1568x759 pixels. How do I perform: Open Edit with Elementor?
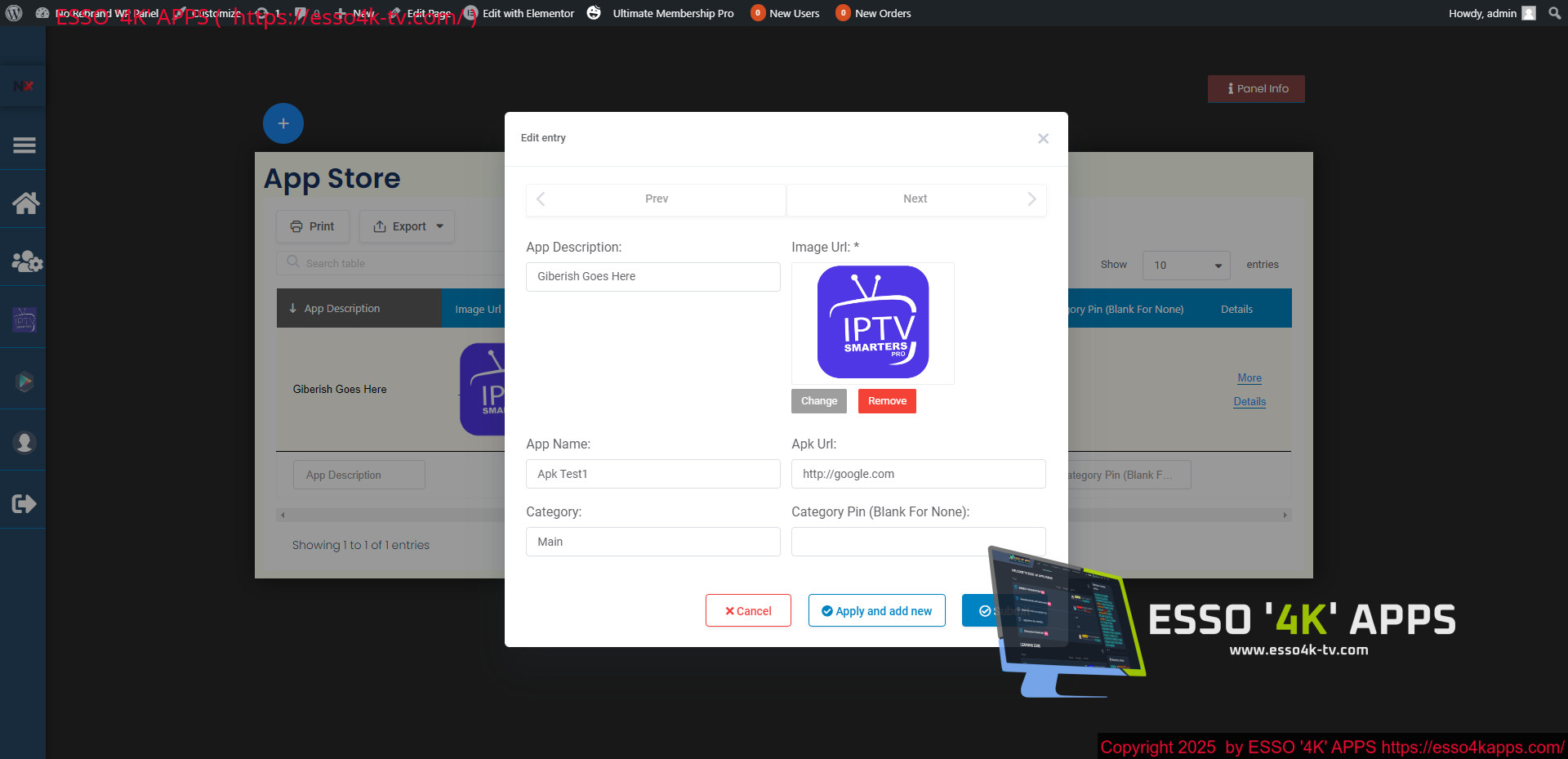(519, 13)
